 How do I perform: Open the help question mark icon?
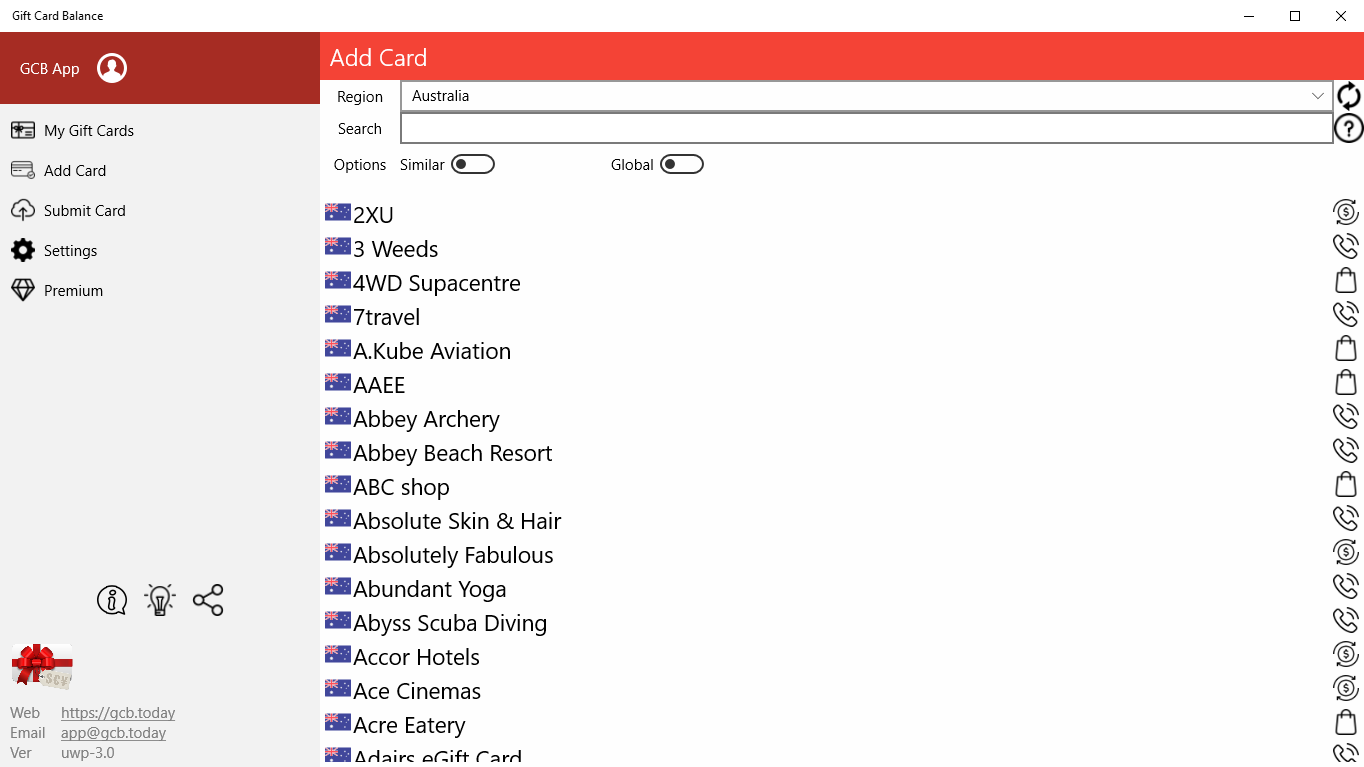point(1348,128)
